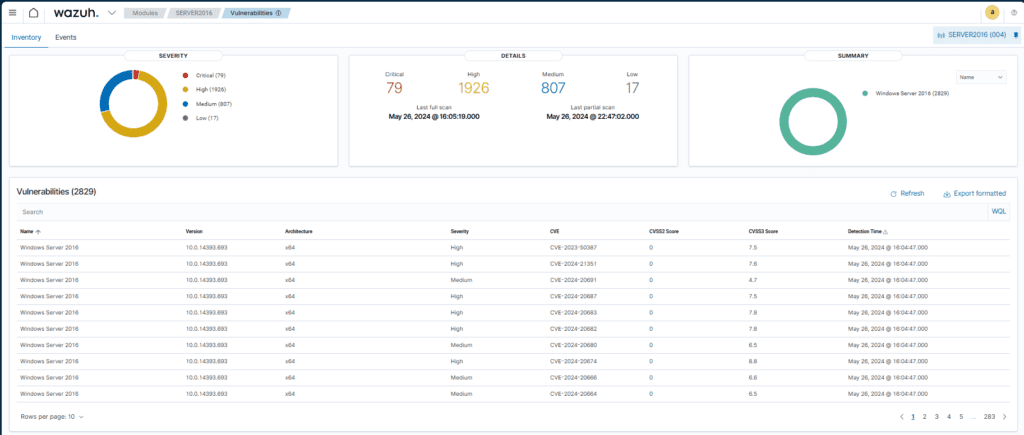Screen dimensions: 1024x435
Task: Switch to the Events tab
Action: [66, 37]
